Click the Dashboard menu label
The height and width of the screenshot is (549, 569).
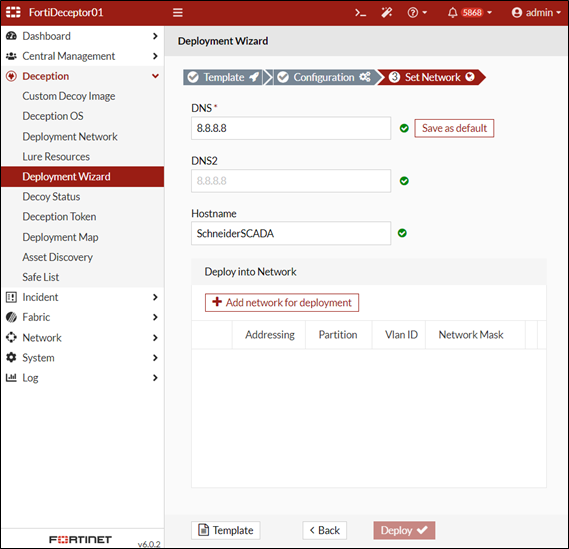click(x=46, y=36)
